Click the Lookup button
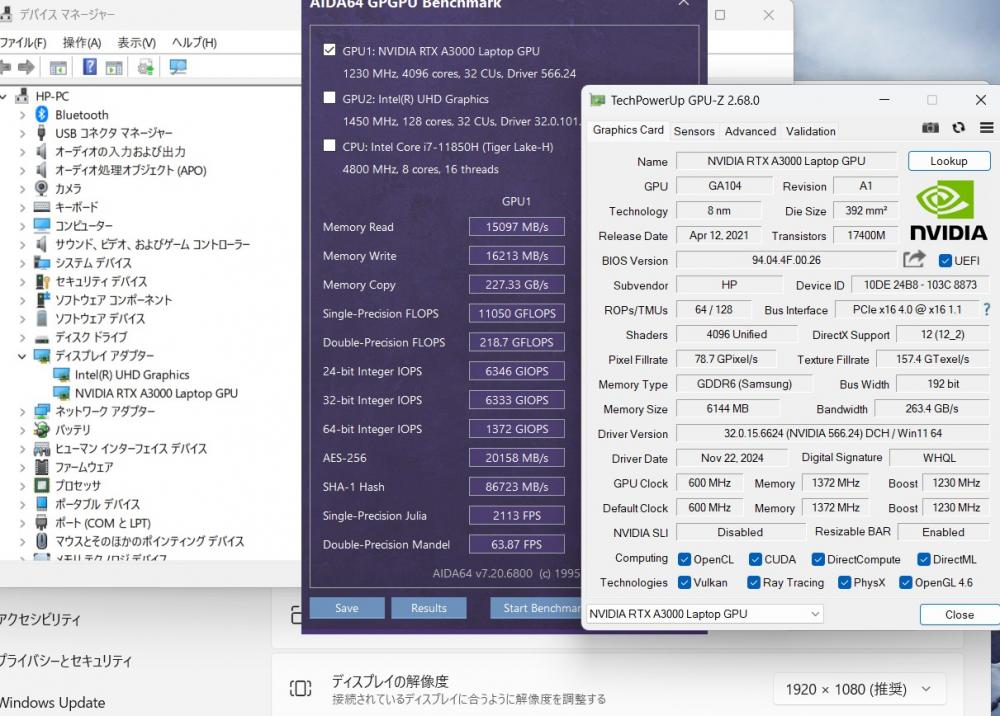The height and width of the screenshot is (716, 1000). coord(948,161)
